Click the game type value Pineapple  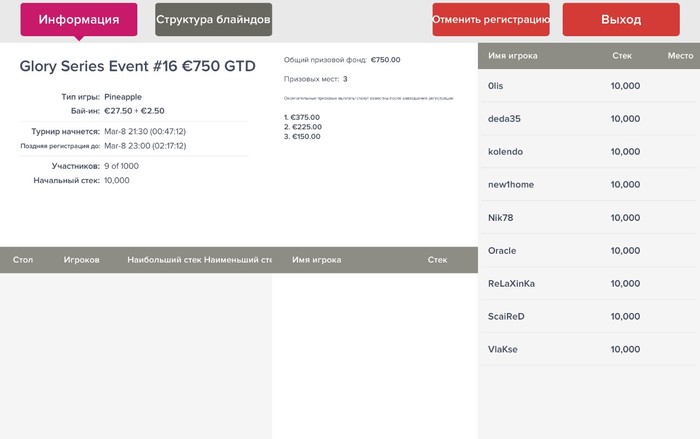(123, 97)
